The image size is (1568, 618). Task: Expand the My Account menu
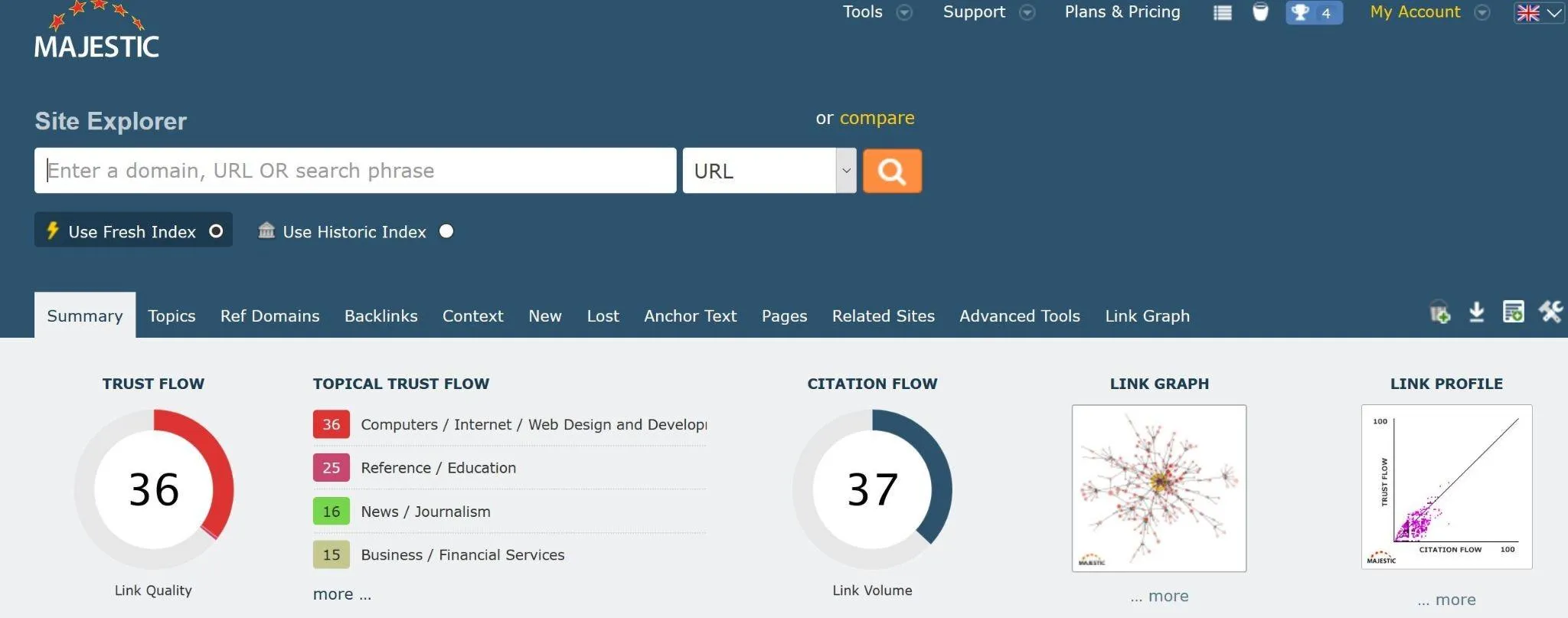coord(1429,12)
